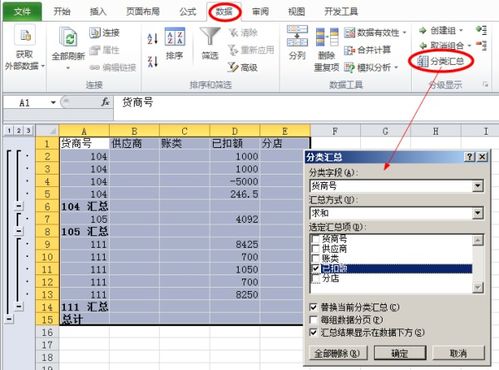Screen dimensions: 499x370
Task: Collapse the 104 汇总 group
Action: [x=19, y=206]
